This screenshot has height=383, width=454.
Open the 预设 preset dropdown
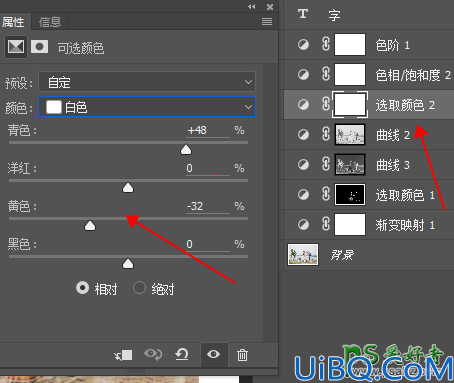(147, 82)
